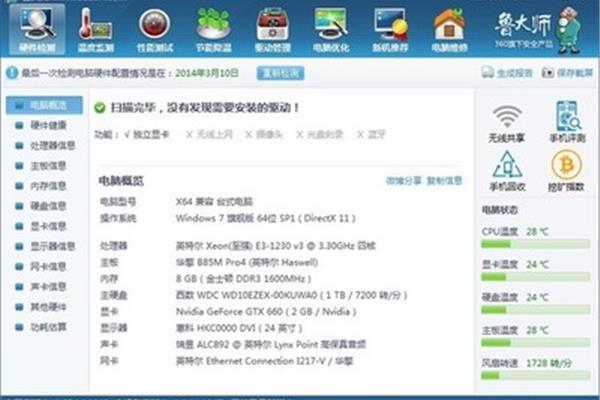Click the Xeon E3-1230 v3 processor row
This screenshot has height=400, width=600.
[x=238, y=246]
